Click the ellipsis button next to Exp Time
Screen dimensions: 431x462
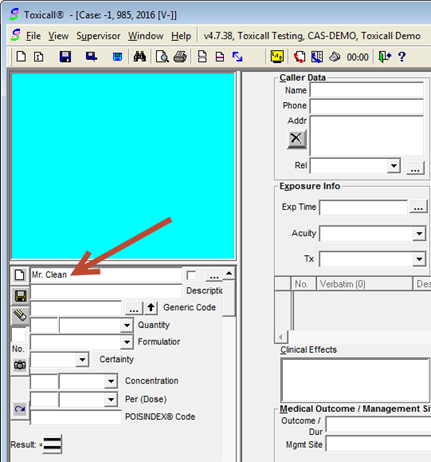tap(418, 207)
